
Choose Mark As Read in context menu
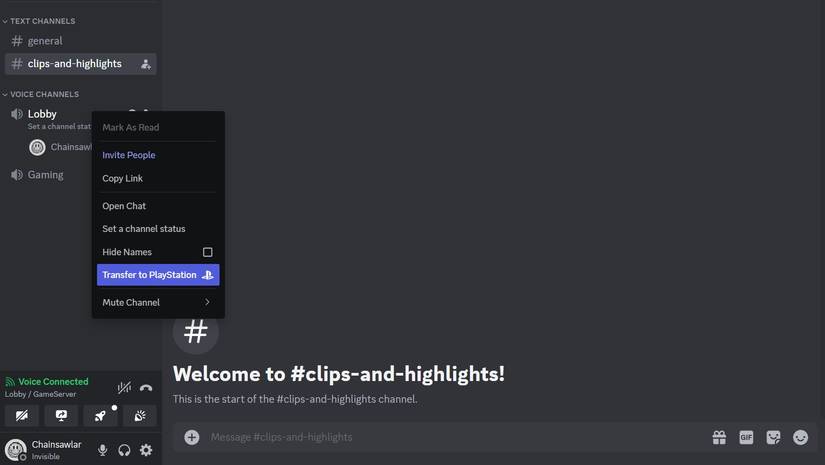(x=158, y=127)
